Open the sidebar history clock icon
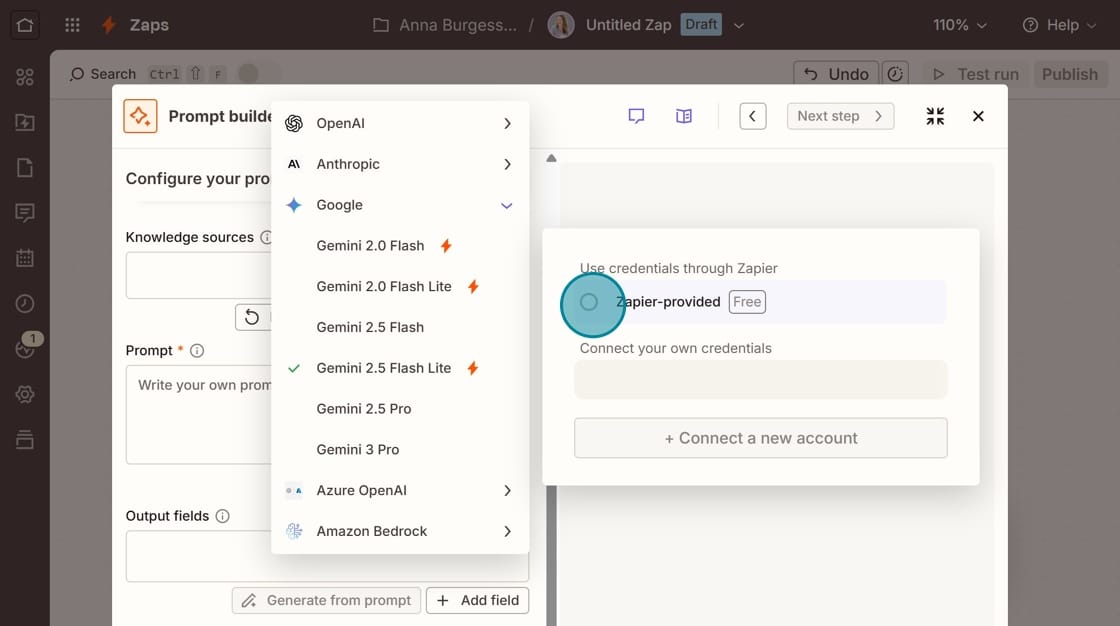1120x626 pixels. coord(25,304)
